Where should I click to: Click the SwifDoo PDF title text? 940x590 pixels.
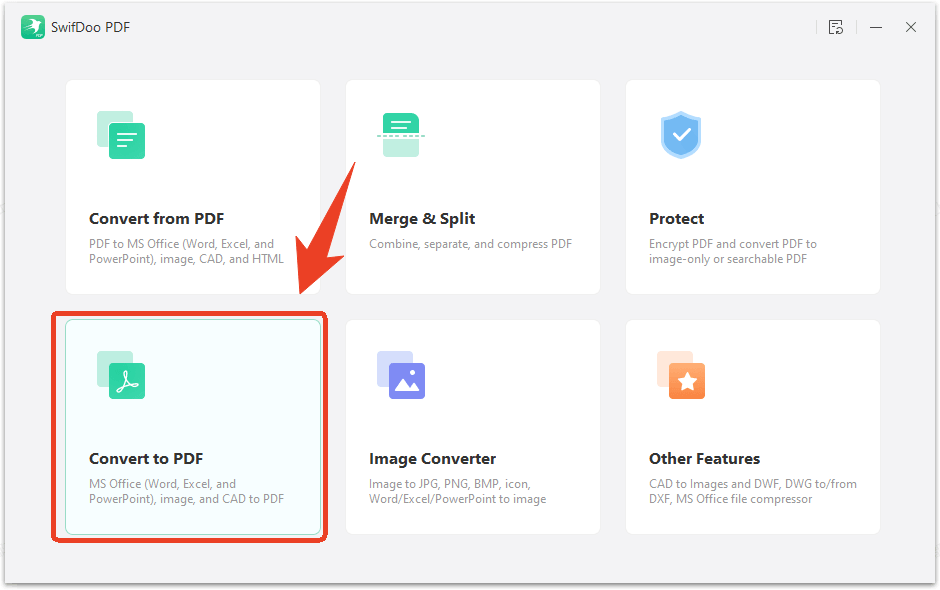91,27
